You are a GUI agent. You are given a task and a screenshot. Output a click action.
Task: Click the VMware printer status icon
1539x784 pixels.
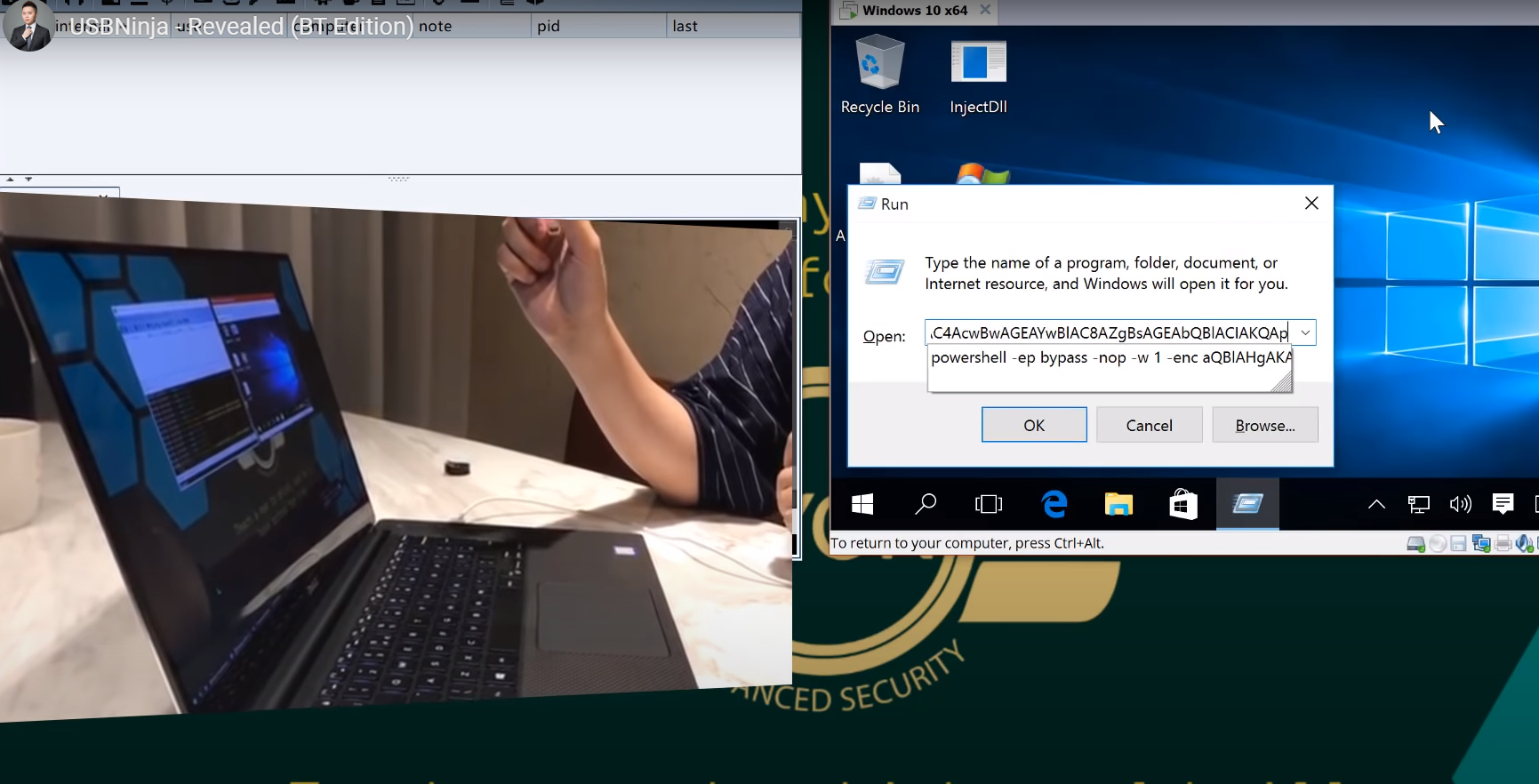click(1503, 543)
